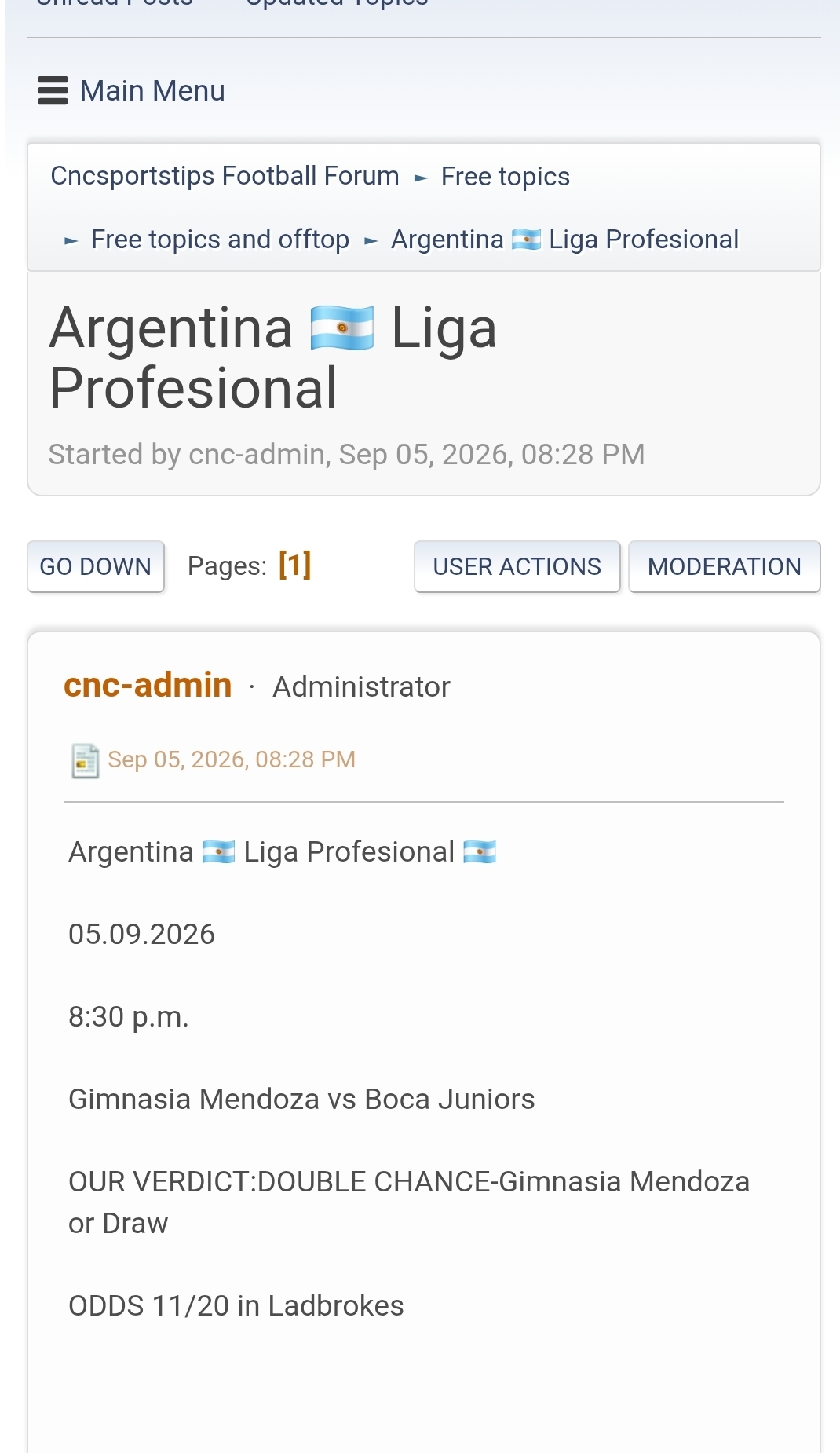Click first flag in post body
Viewport: 840px width, 1453px height.
coord(218,852)
